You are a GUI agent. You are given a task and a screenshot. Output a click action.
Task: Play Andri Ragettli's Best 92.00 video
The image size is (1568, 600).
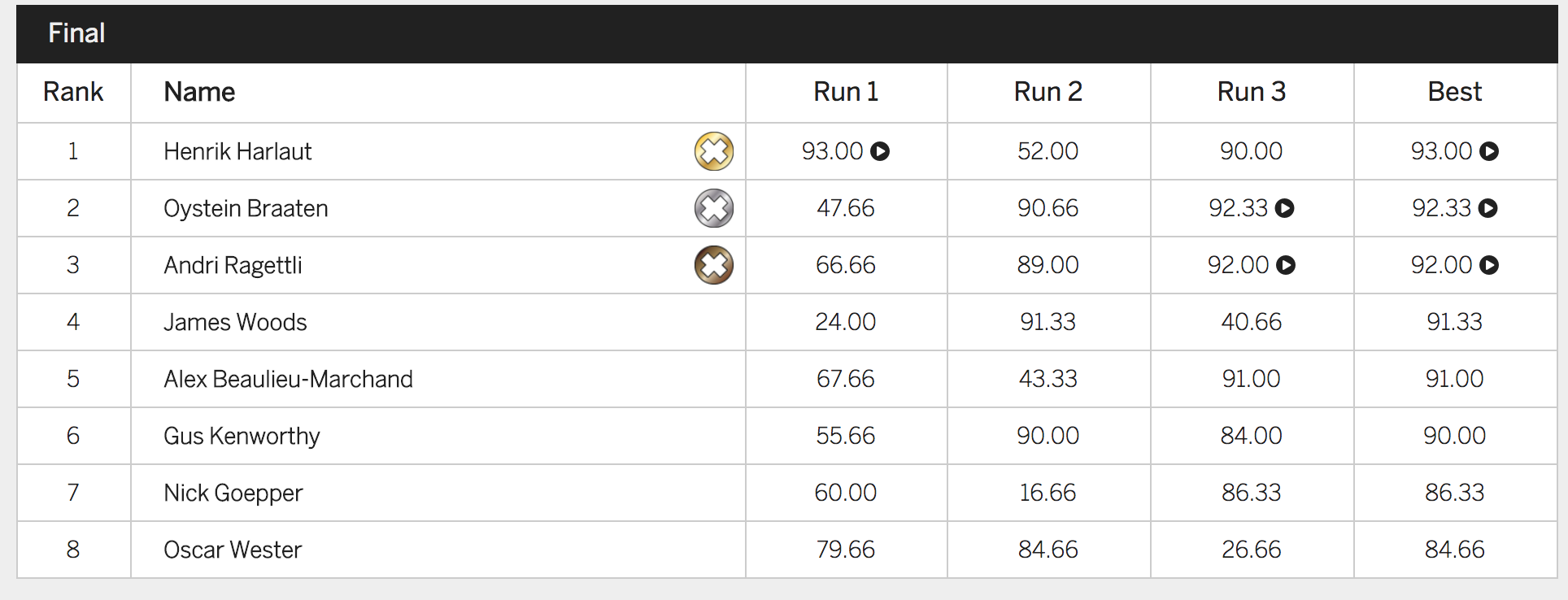click(1489, 265)
